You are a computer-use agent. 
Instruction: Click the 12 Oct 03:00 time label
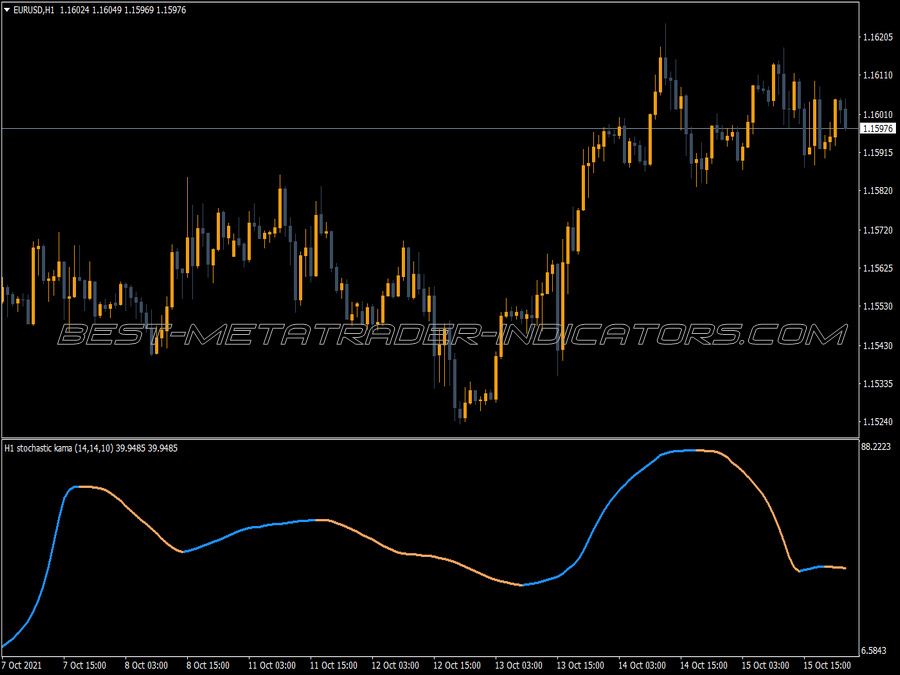[395, 665]
